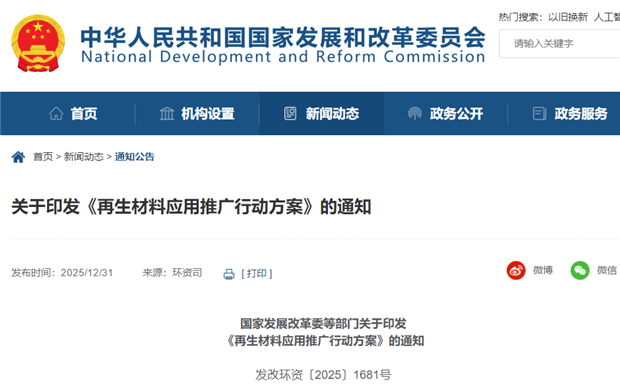Click the National Development and Reform Commission text
620x386 pixels.
[x=283, y=57]
